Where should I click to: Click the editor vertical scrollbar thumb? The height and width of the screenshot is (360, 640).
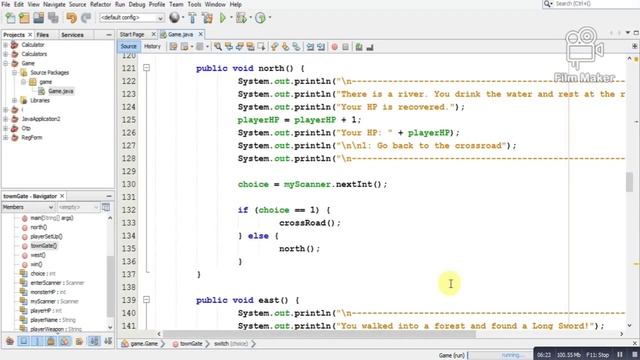pos(629,182)
